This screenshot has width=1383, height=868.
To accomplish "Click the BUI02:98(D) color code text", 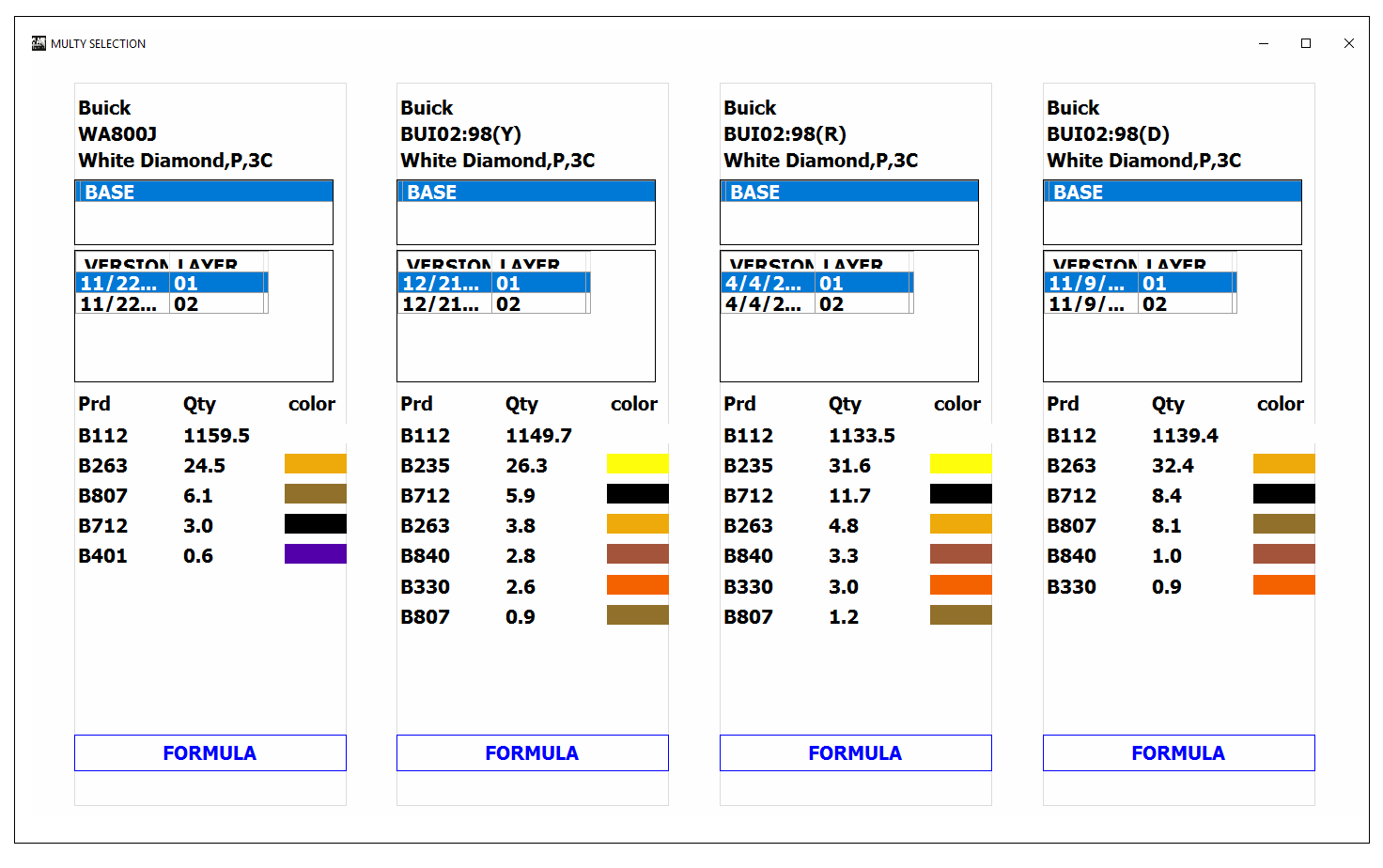I will [1108, 134].
